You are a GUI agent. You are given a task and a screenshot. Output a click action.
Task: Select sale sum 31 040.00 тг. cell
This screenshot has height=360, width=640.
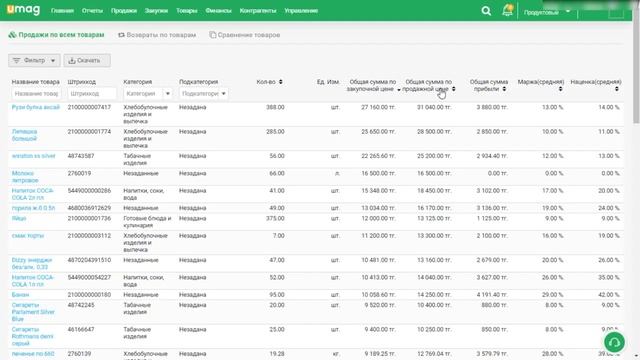(434, 107)
